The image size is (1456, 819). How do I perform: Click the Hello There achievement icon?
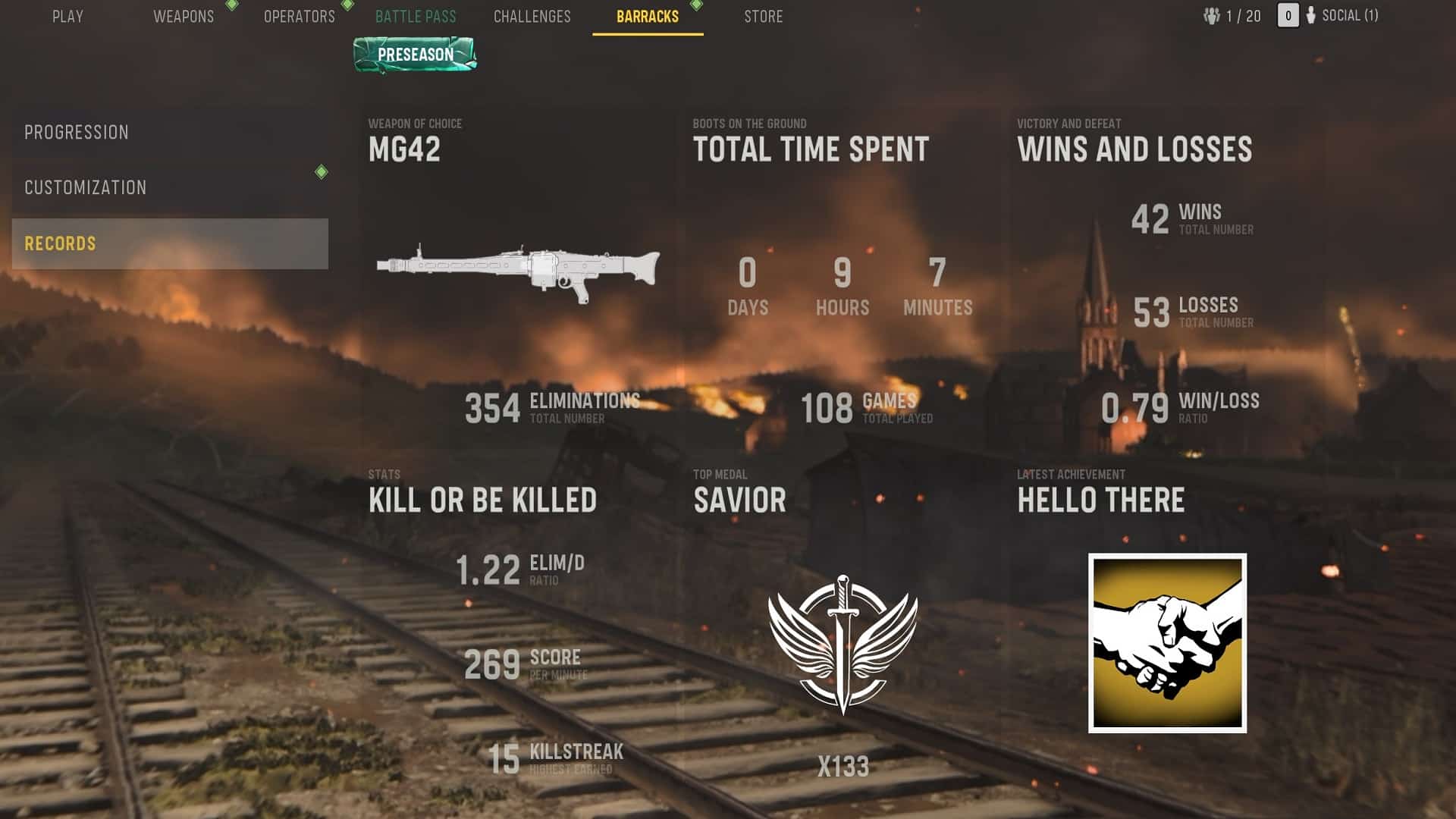click(x=1167, y=642)
